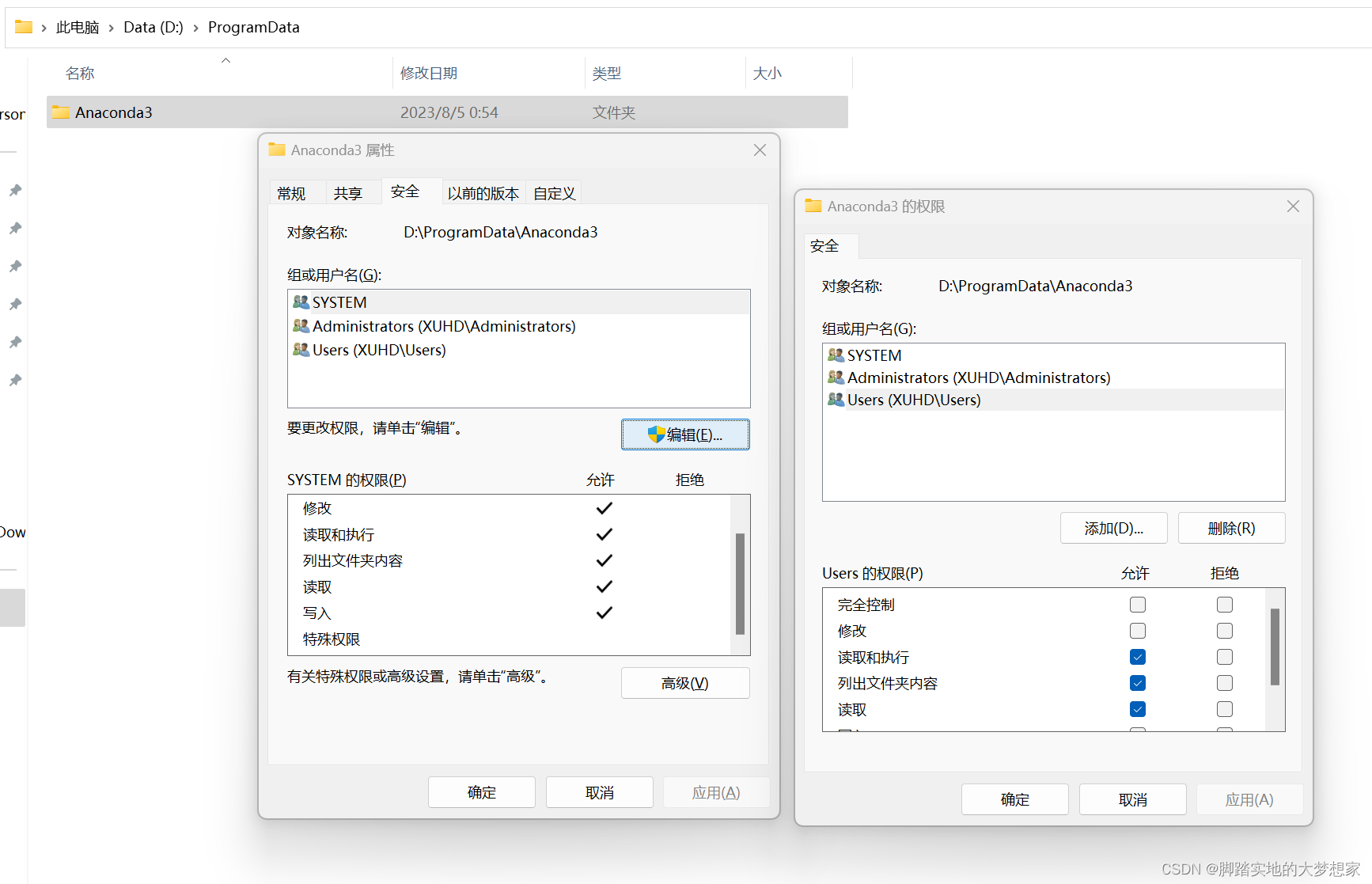Expand the breadcrumb chevron next to ProgramData
This screenshot has height=884, width=1372.
309,26
